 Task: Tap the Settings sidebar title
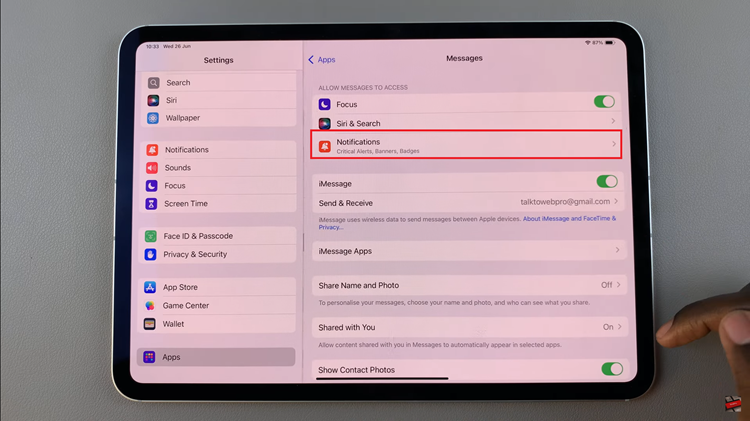point(219,60)
